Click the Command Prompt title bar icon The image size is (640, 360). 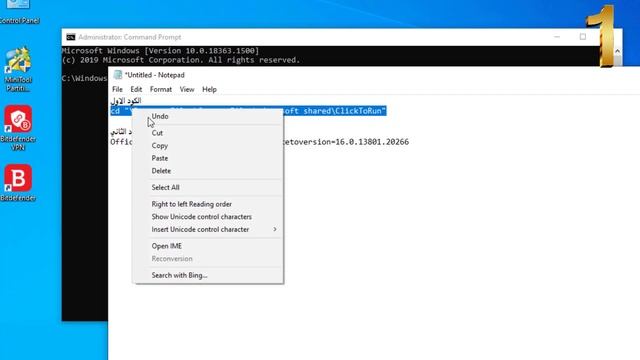71,37
